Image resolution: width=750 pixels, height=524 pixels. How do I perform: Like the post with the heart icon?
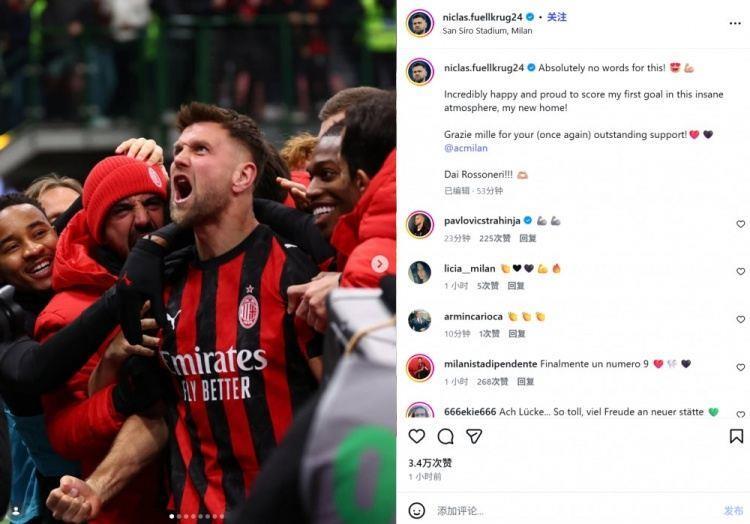tap(417, 436)
